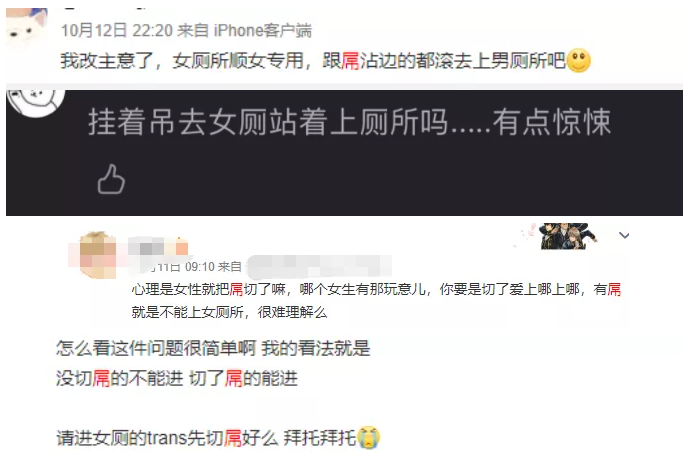
Task: Click the word trans in the last line
Action: (166, 438)
